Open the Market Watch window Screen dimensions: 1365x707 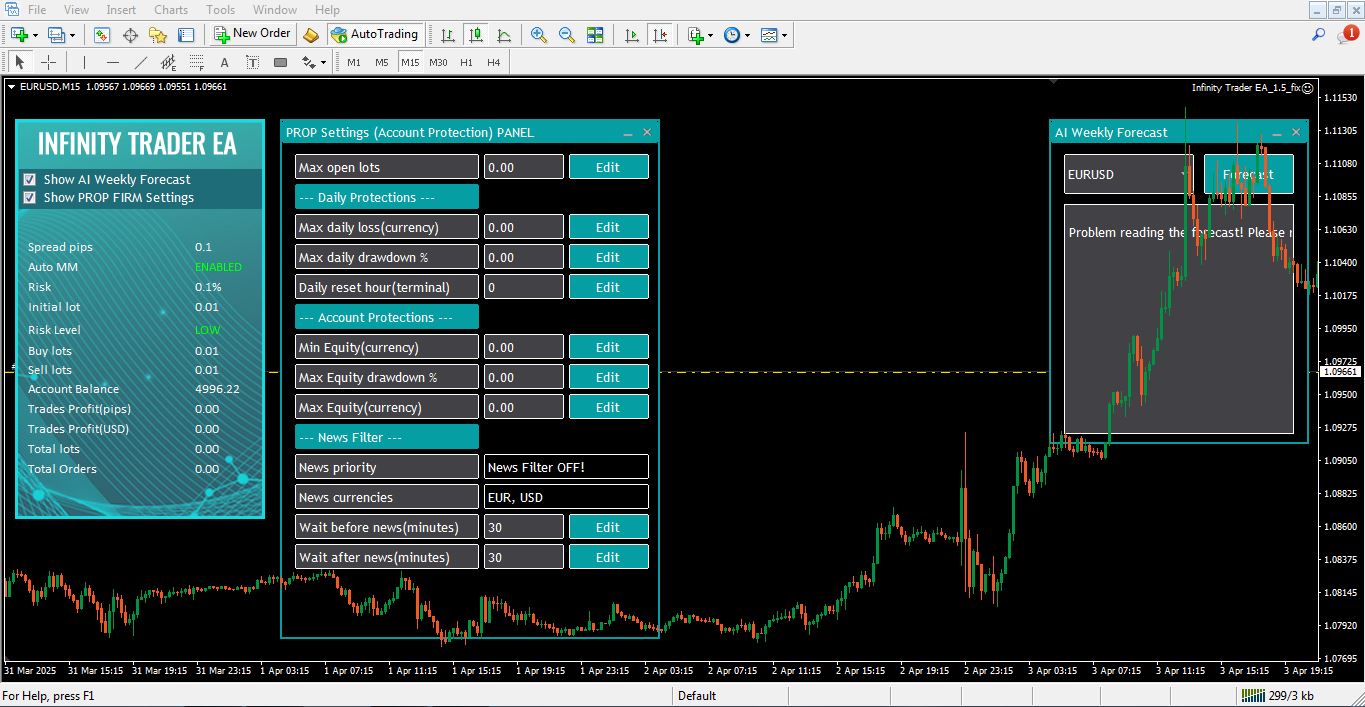coord(103,35)
